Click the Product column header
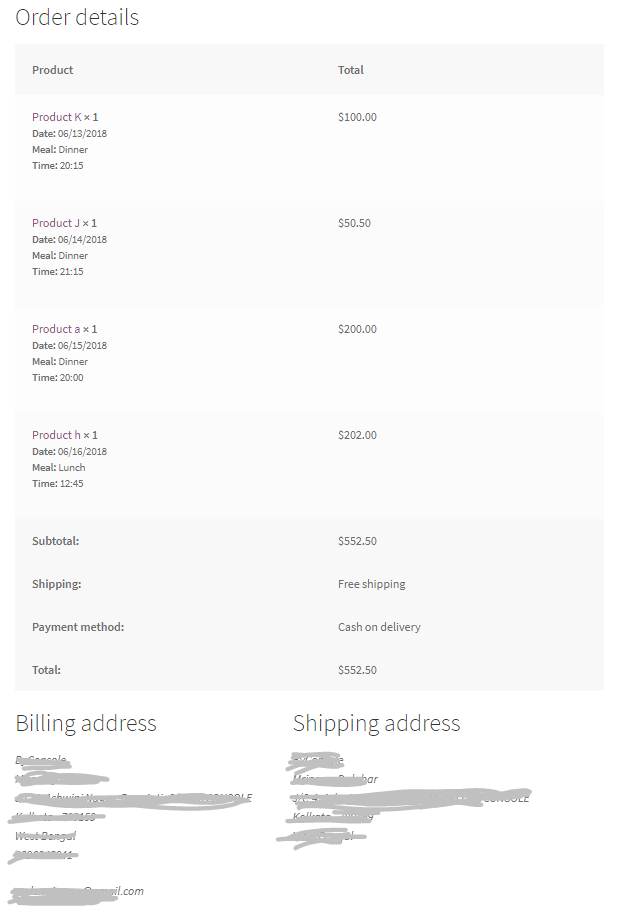Viewport: 623px width, 922px height. [52, 70]
